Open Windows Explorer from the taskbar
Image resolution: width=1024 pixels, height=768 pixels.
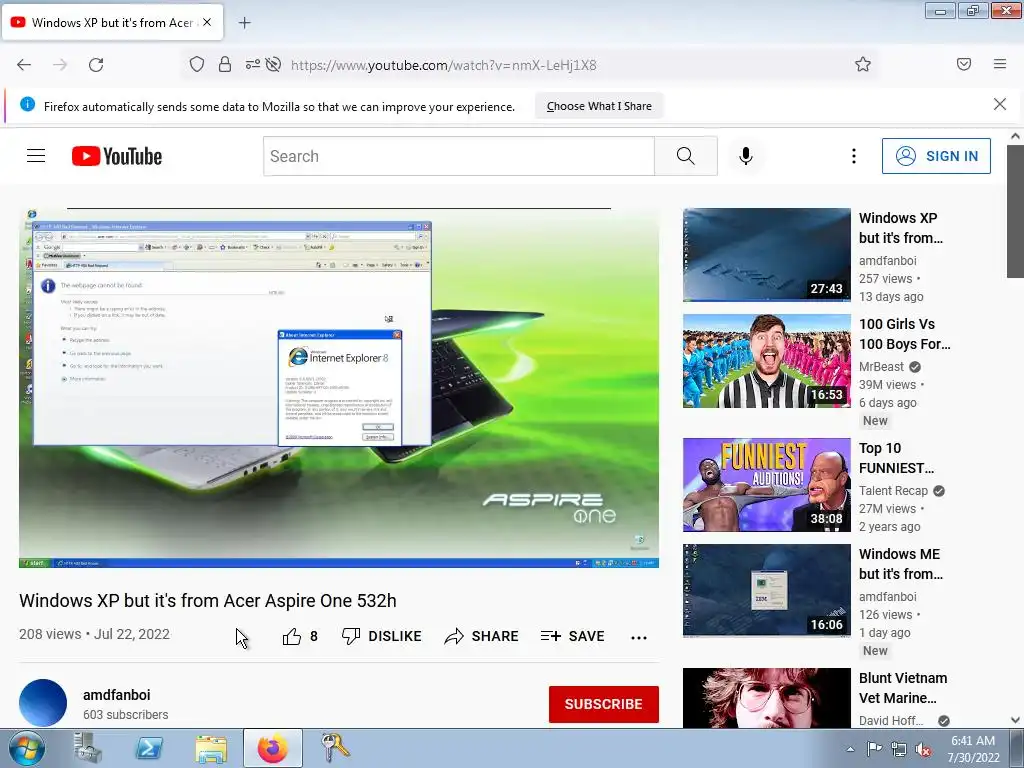coord(211,748)
